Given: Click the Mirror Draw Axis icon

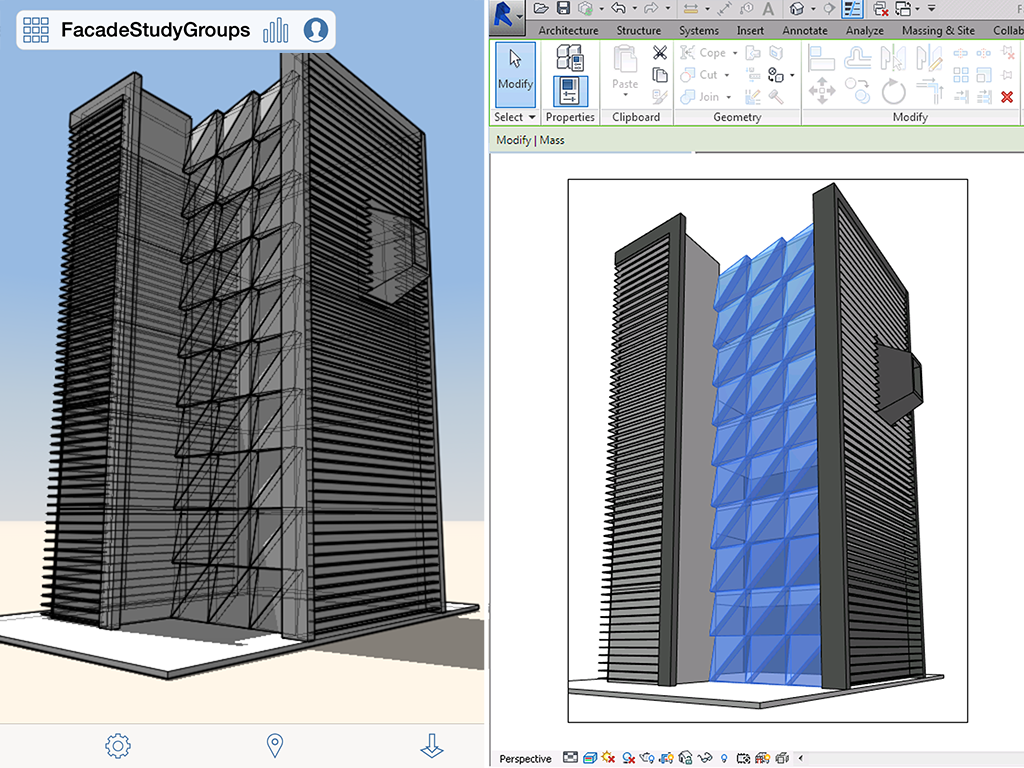Looking at the screenshot, I should (x=929, y=57).
